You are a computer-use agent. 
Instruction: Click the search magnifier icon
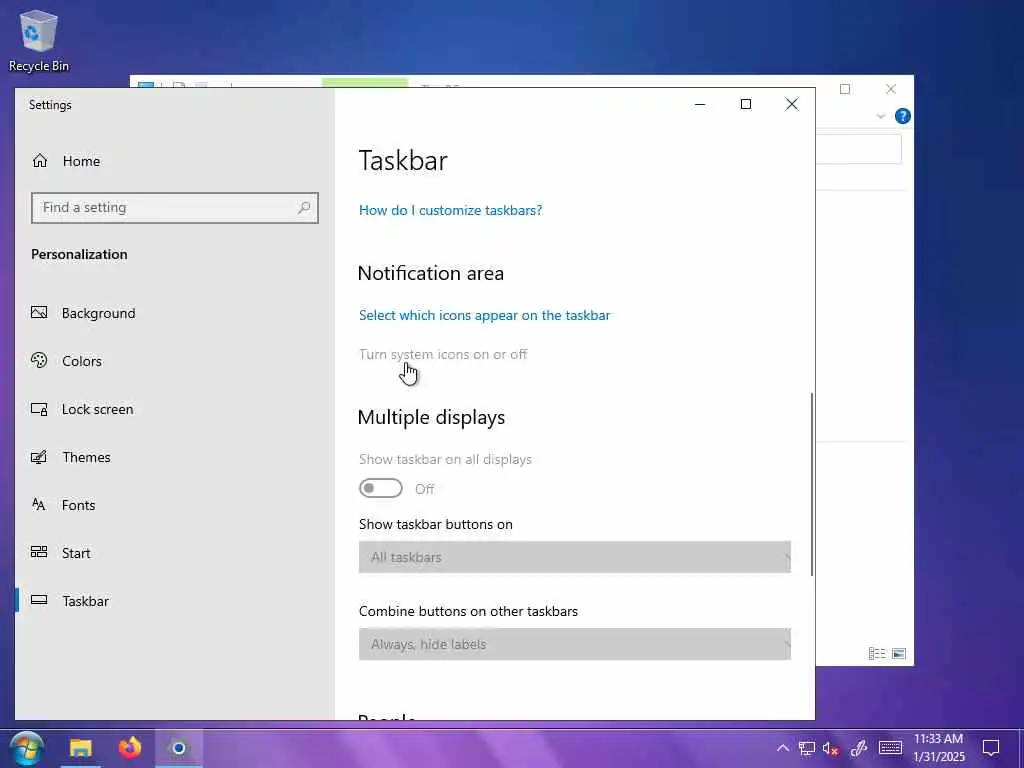(304, 208)
